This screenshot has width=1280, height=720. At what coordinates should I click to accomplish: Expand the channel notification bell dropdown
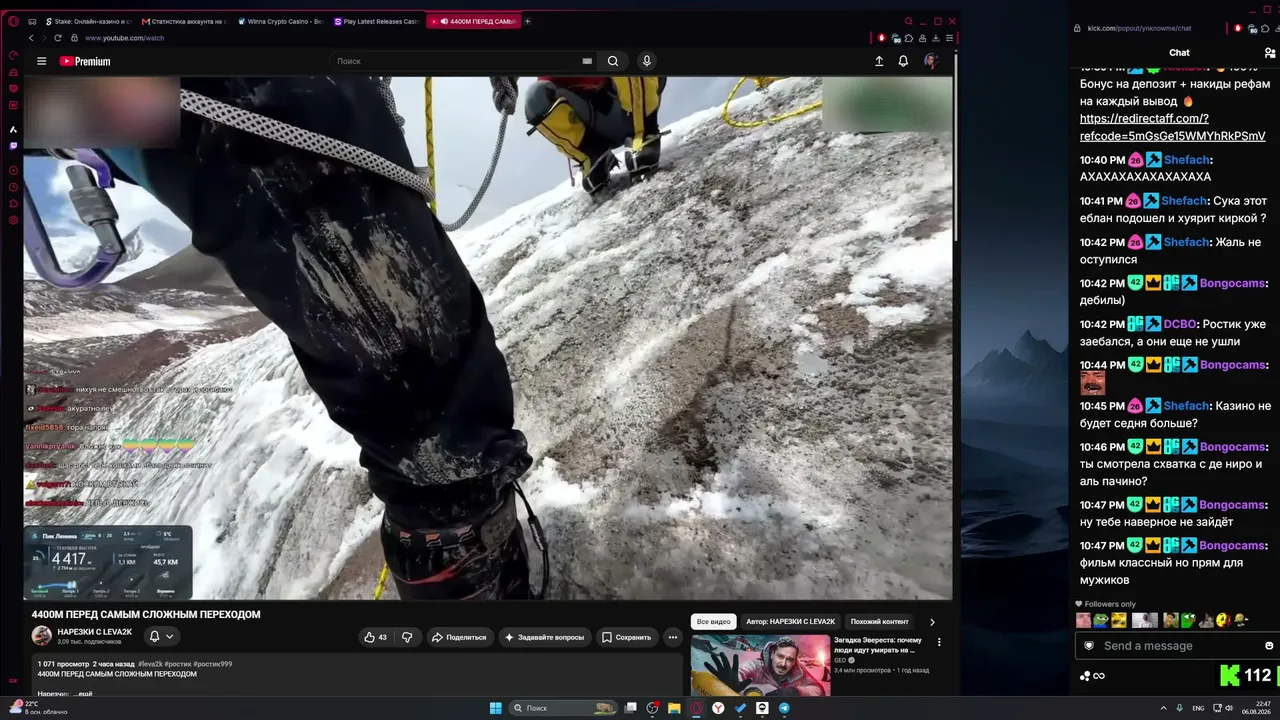coord(162,636)
